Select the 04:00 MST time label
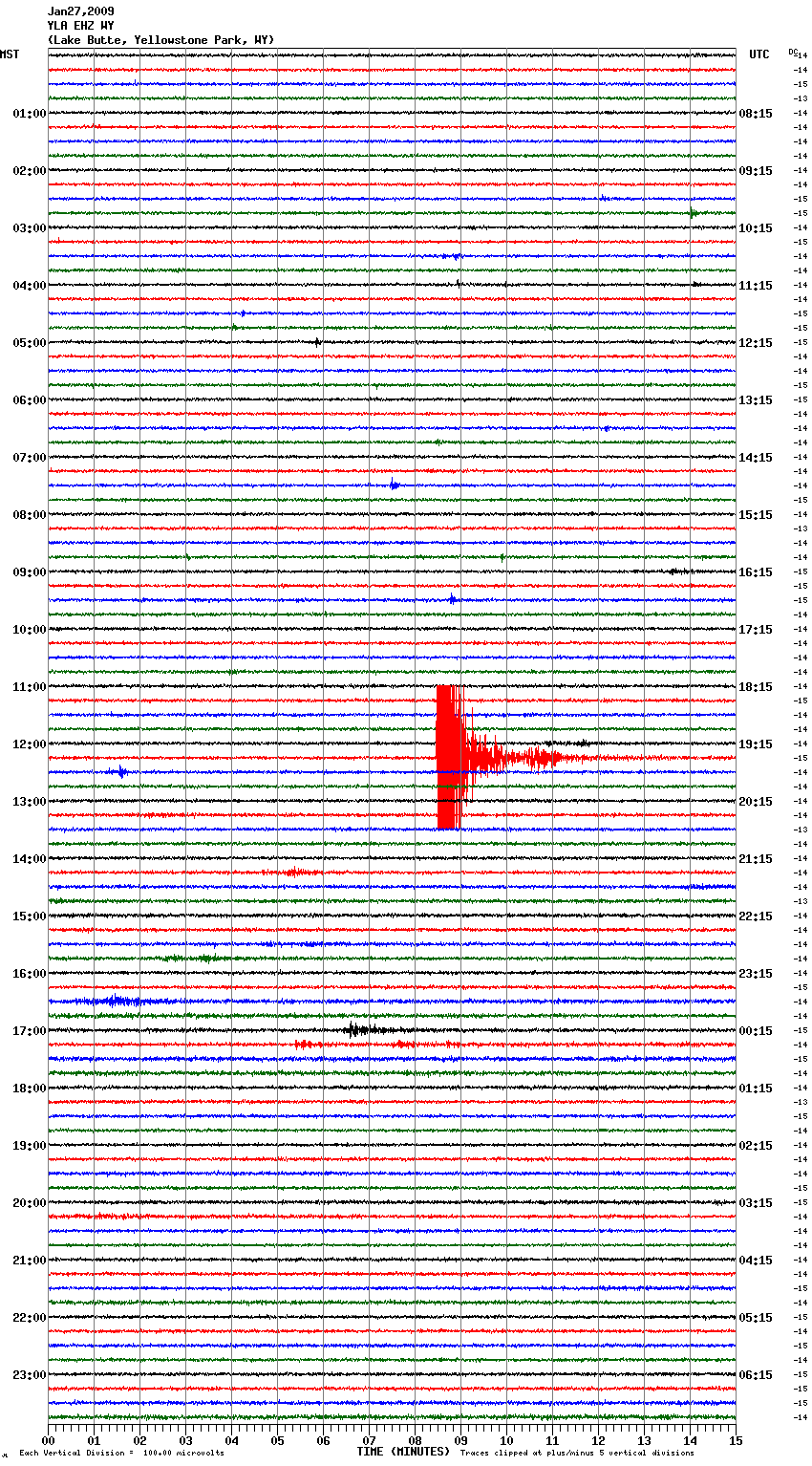Viewport: 812px width, 1466px height. click(30, 286)
